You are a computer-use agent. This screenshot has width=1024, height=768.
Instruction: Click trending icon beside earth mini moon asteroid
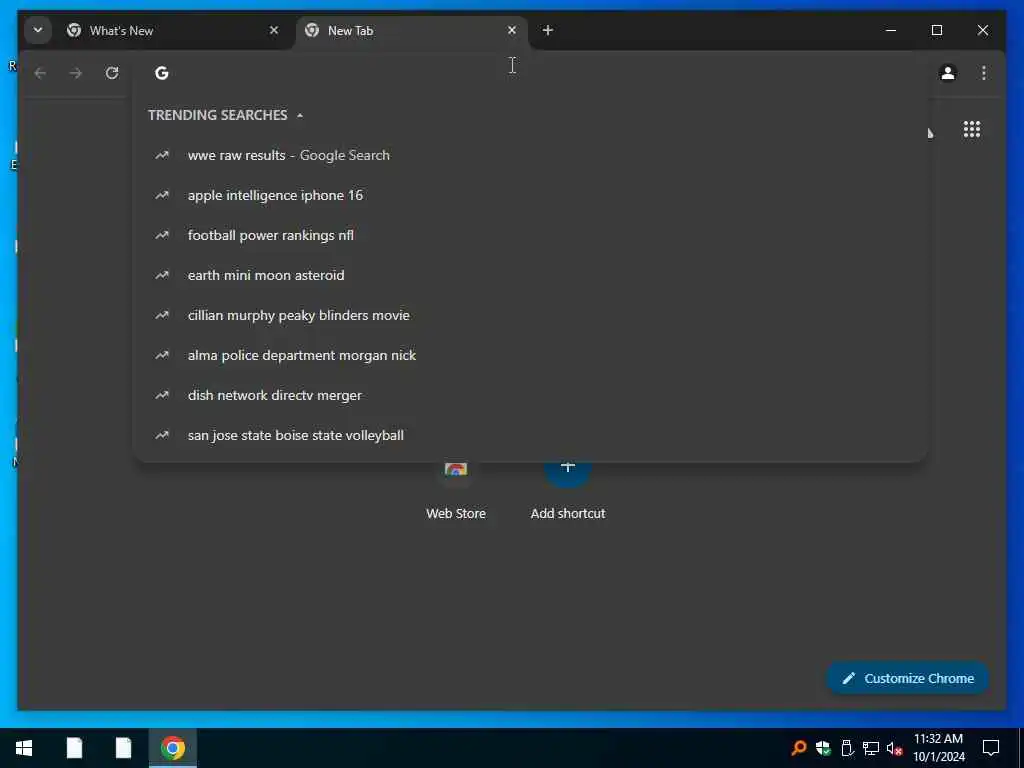(x=161, y=275)
